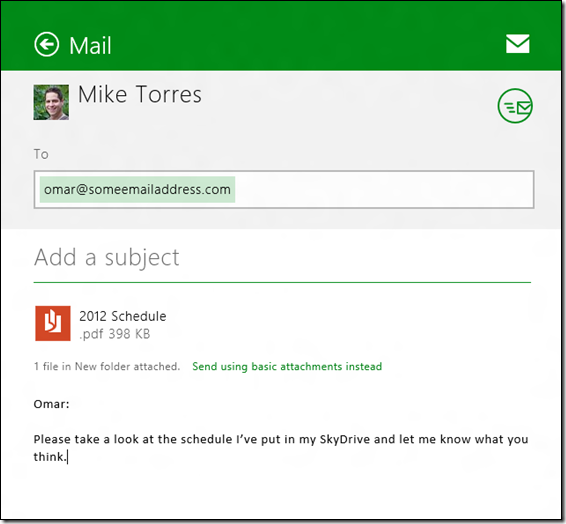Click the 1 file in New folder attached text
Image resolution: width=566 pixels, height=524 pixels.
pos(107,367)
